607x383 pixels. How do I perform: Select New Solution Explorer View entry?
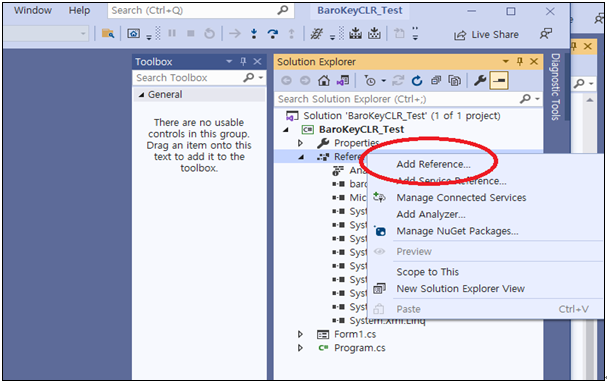[460, 289]
